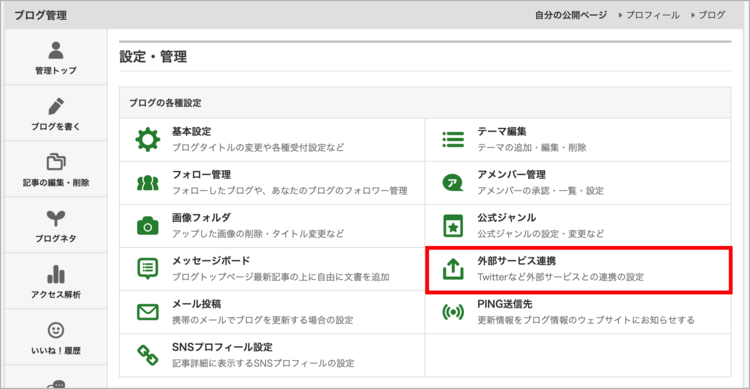Screen dimensions: 750x389
Task: Select the ブログネタ sprout icon
Action: [x=56, y=218]
